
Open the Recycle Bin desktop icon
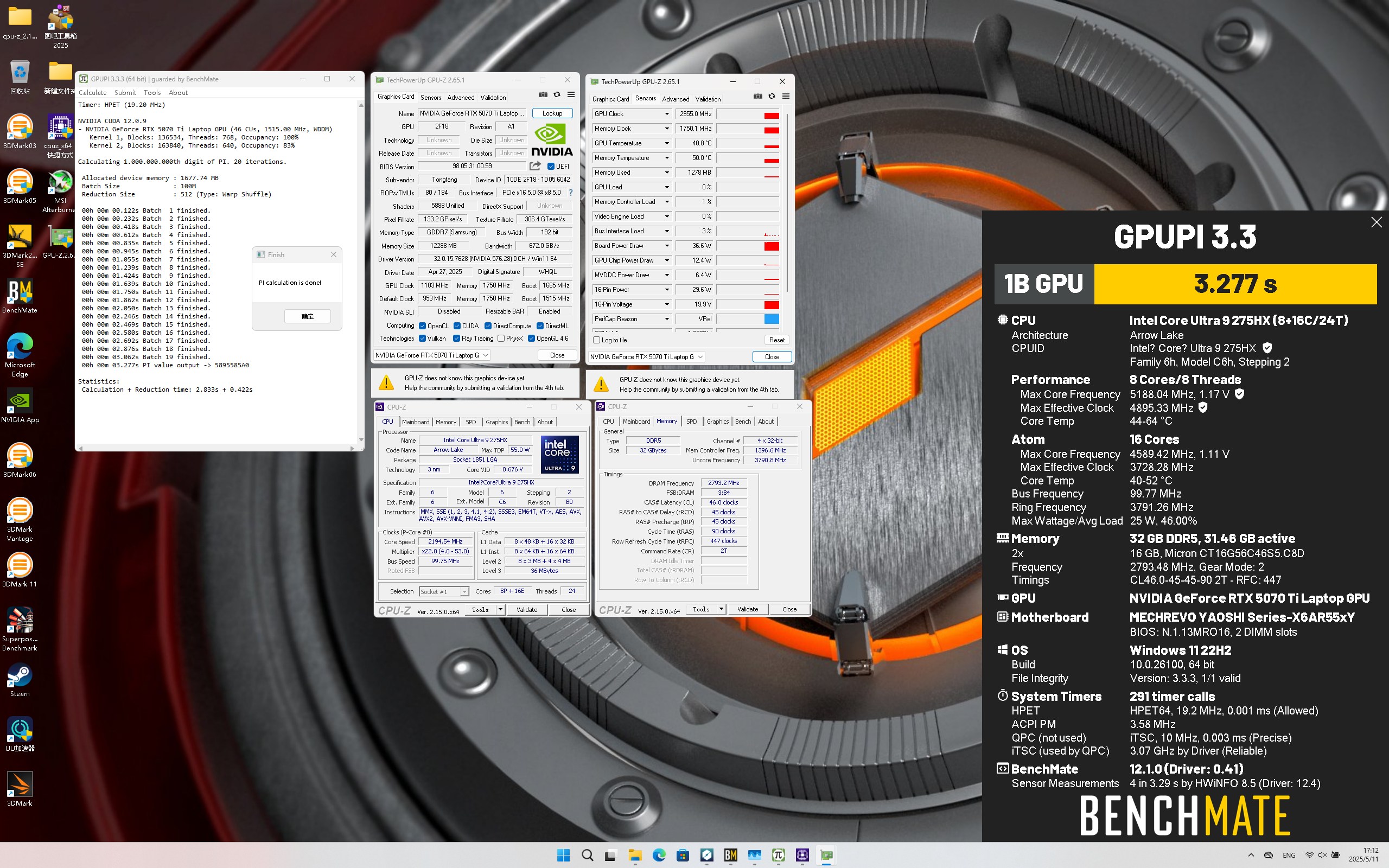[20, 77]
